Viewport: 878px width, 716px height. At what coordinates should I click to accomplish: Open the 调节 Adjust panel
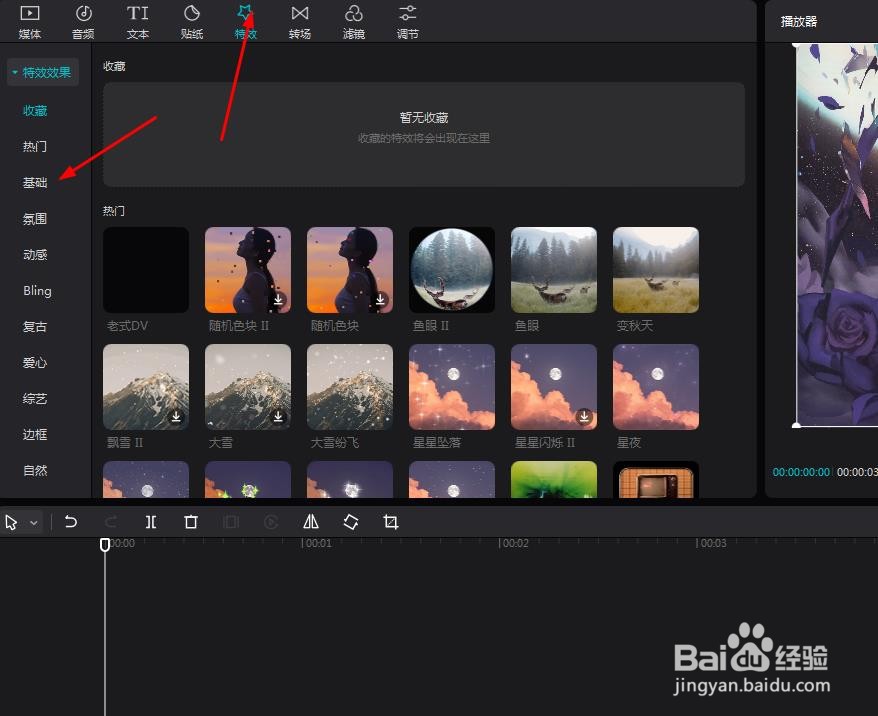[x=407, y=21]
